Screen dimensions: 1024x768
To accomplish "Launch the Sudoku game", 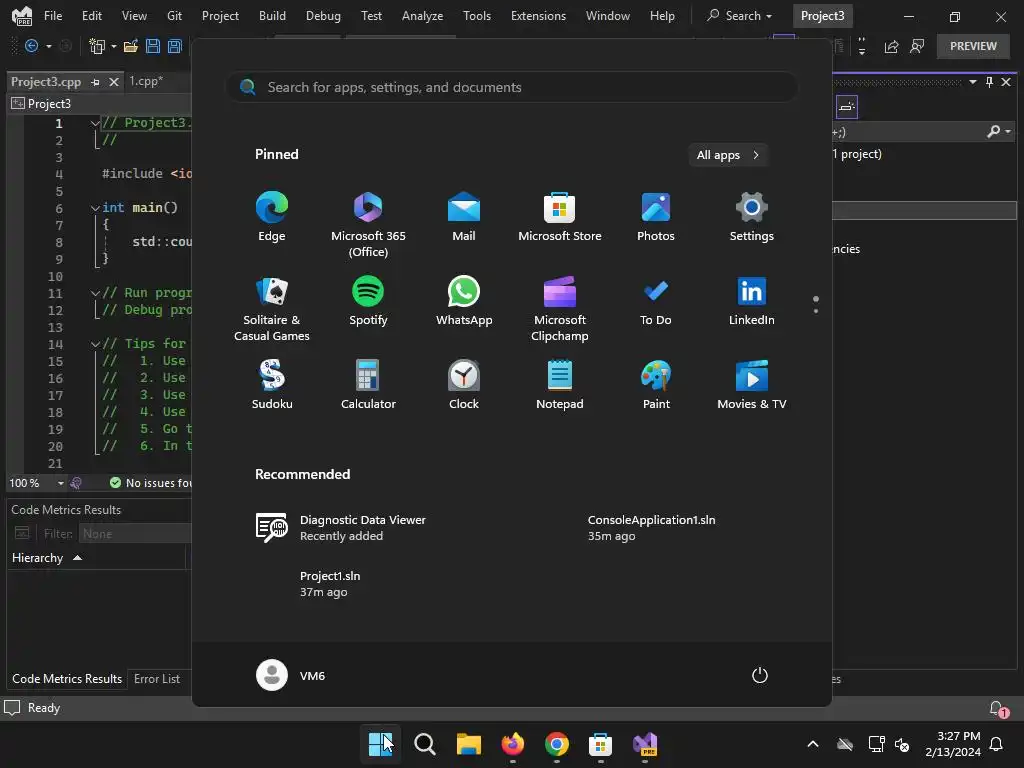I will (x=272, y=385).
